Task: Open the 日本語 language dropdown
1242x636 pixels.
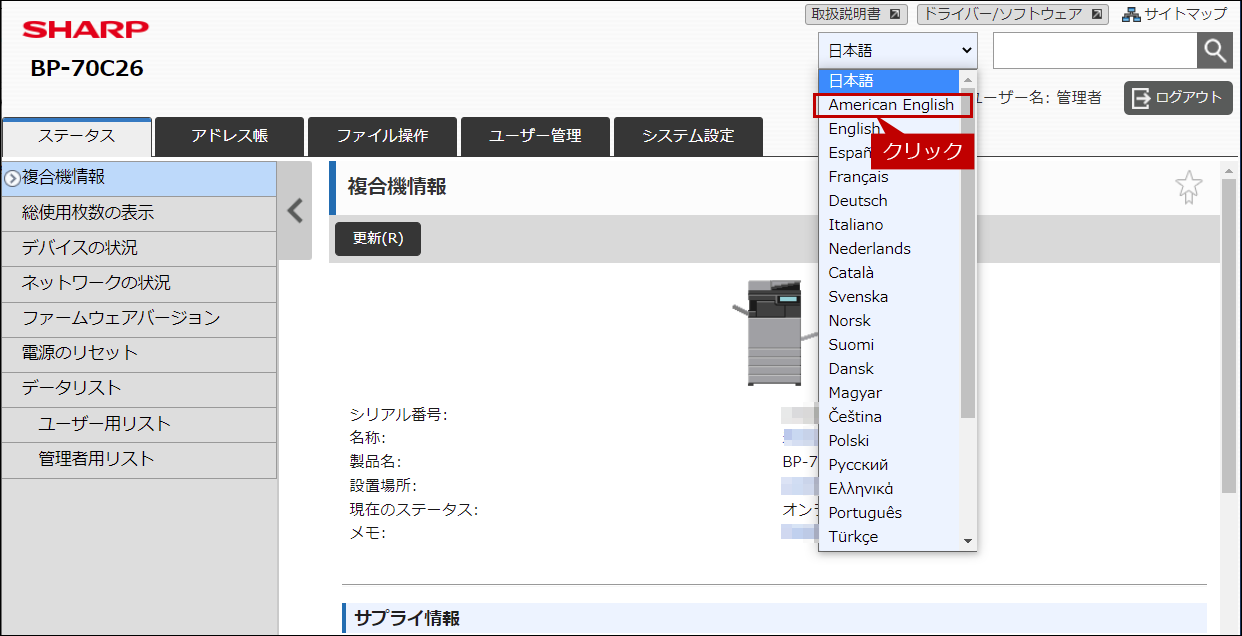Action: (x=897, y=50)
